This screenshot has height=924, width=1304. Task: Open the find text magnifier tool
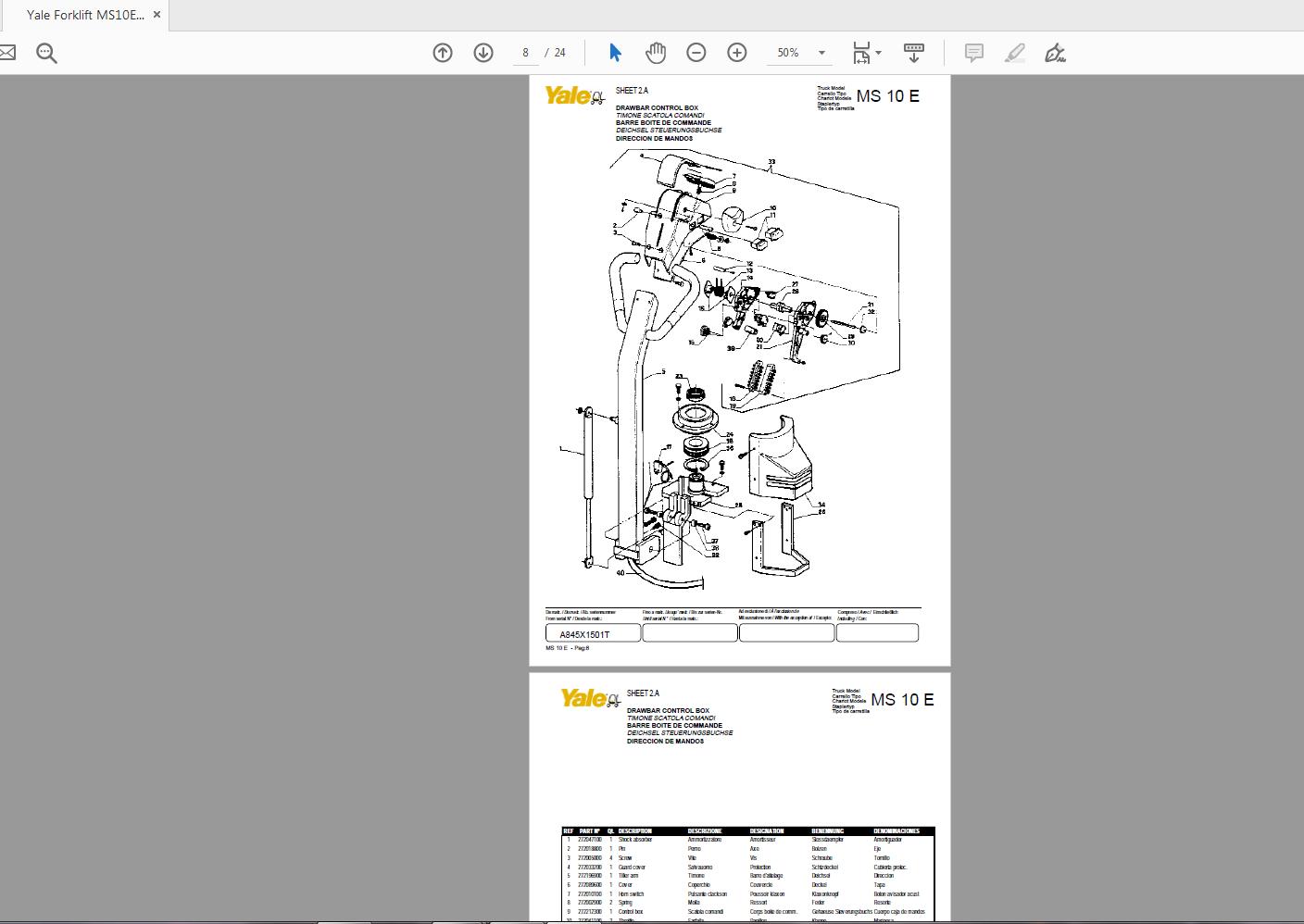click(x=46, y=53)
